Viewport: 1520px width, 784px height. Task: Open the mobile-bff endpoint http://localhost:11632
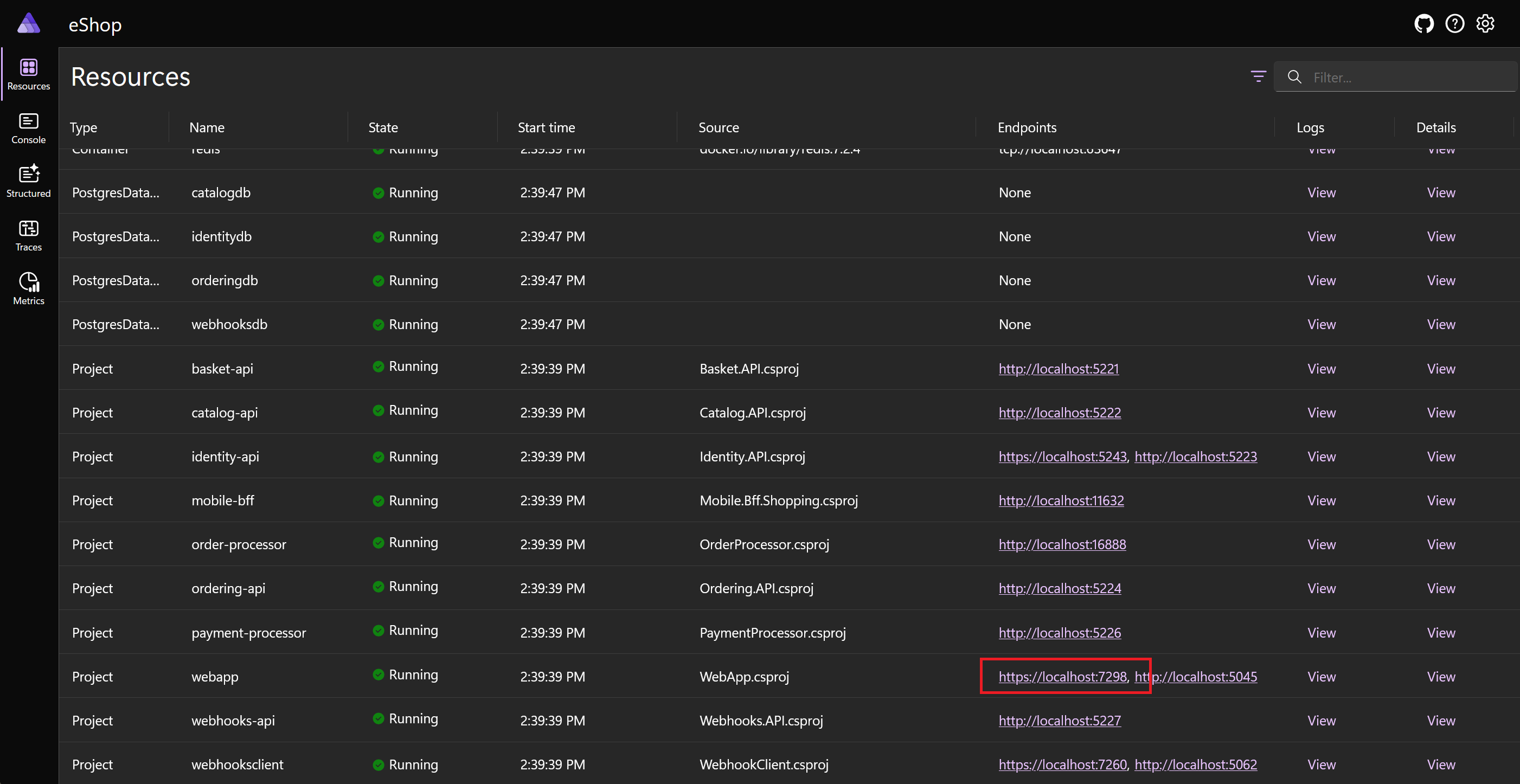coord(1062,500)
